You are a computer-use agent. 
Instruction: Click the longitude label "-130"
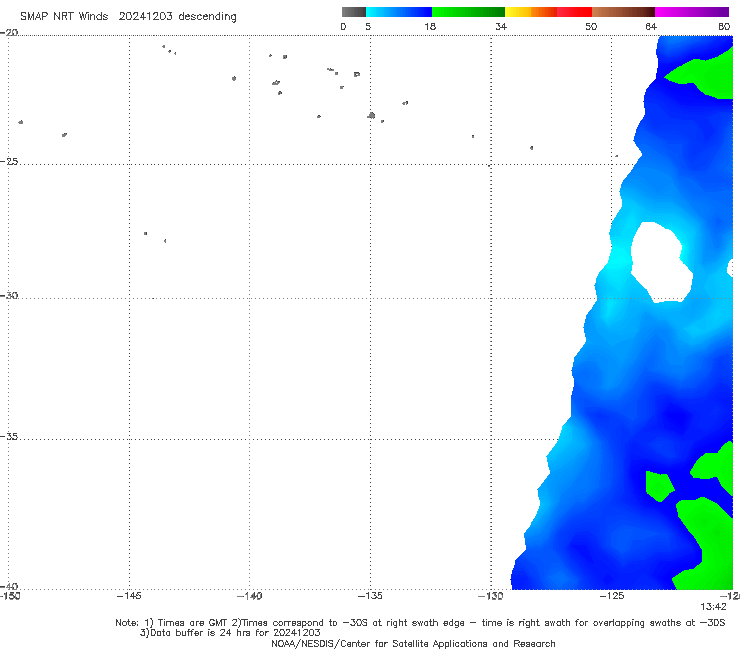pyautogui.click(x=491, y=596)
